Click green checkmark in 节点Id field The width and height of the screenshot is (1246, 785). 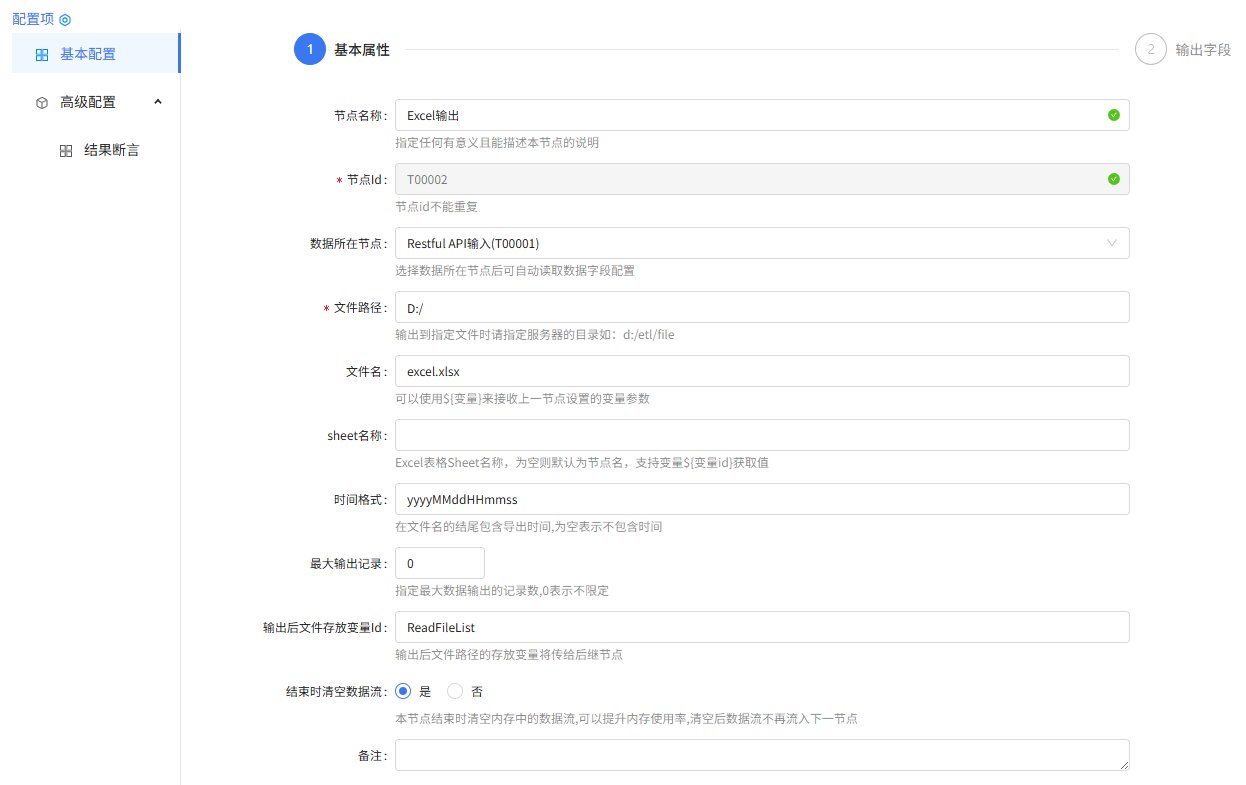1113,179
